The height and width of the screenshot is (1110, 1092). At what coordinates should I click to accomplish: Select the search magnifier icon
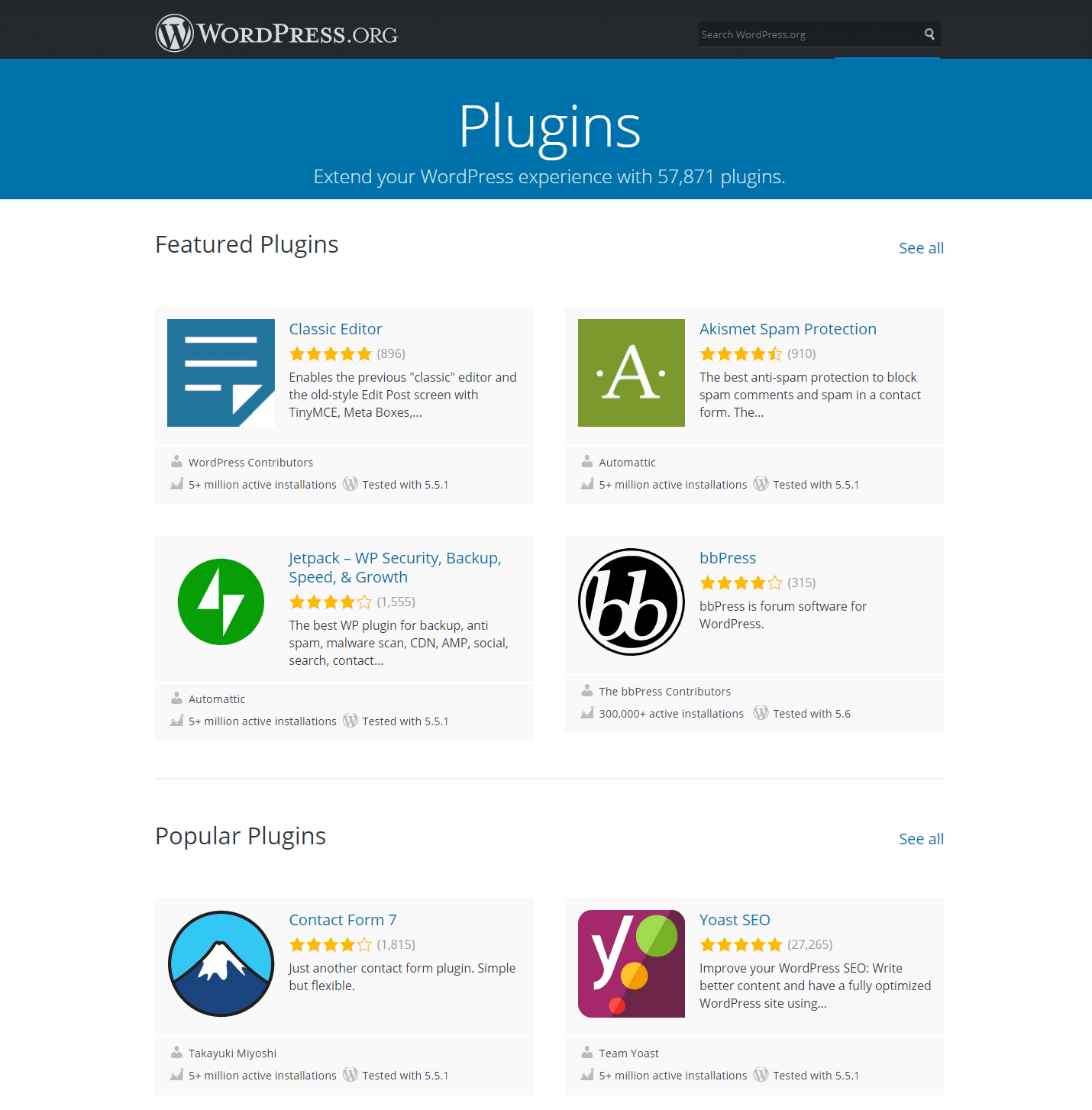click(929, 34)
